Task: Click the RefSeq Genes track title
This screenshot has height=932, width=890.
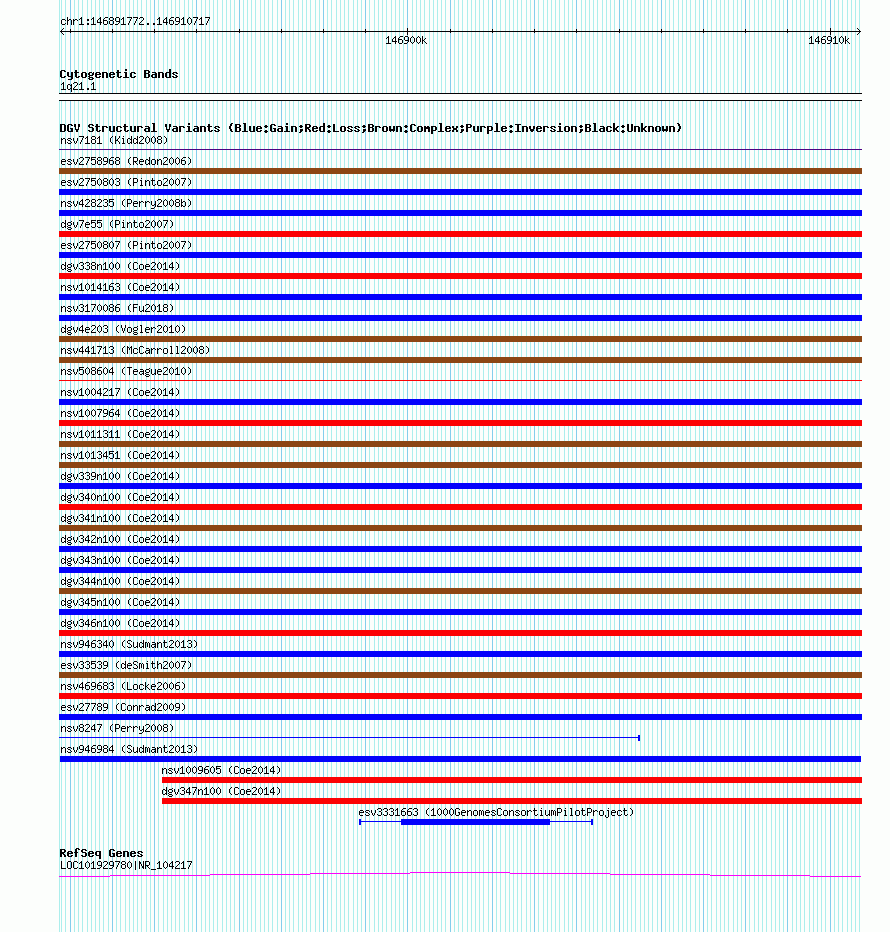Action: (x=101, y=853)
